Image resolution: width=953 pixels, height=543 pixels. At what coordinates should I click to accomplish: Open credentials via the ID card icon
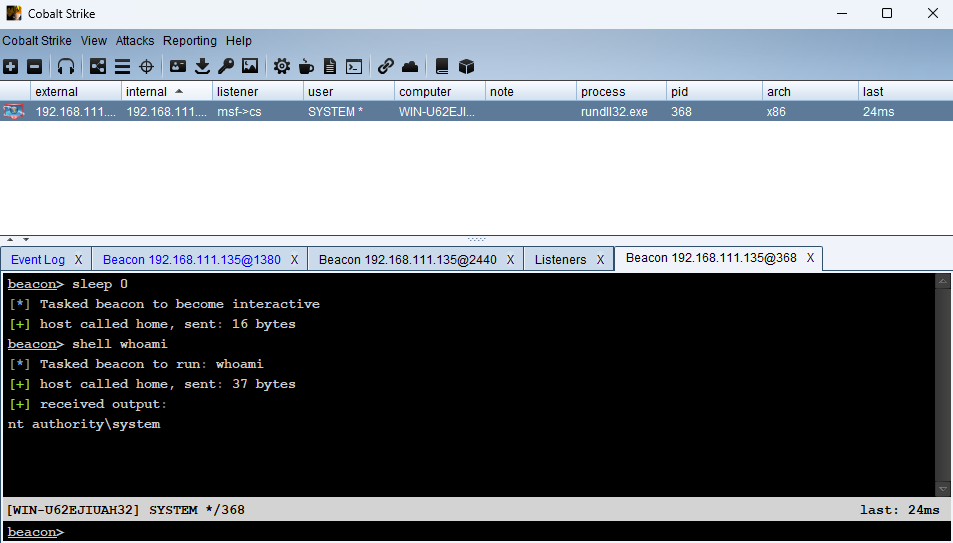pos(178,66)
